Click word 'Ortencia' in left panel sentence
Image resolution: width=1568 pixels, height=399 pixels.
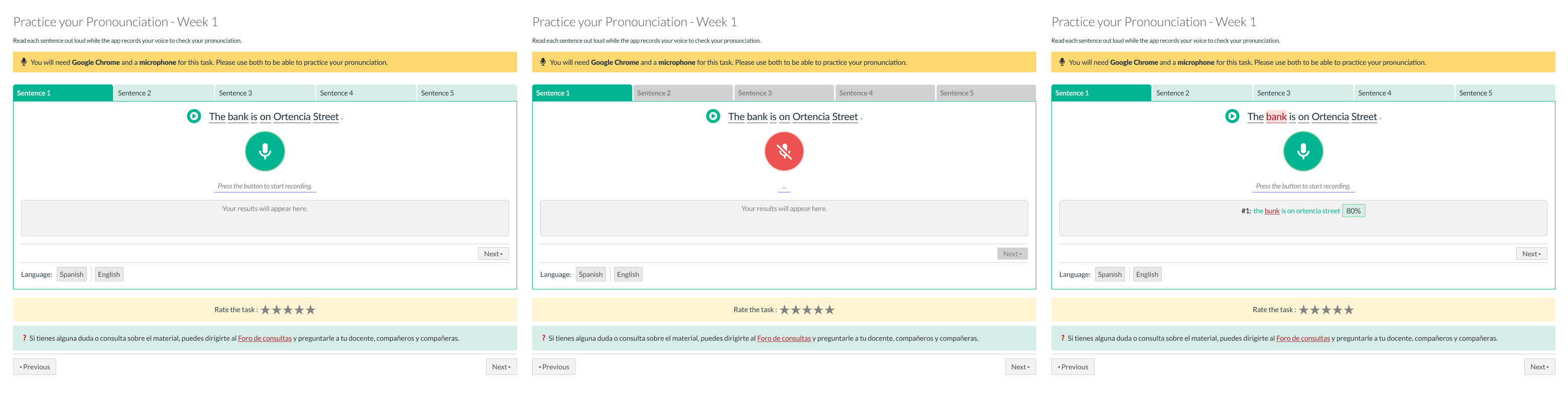tap(292, 117)
